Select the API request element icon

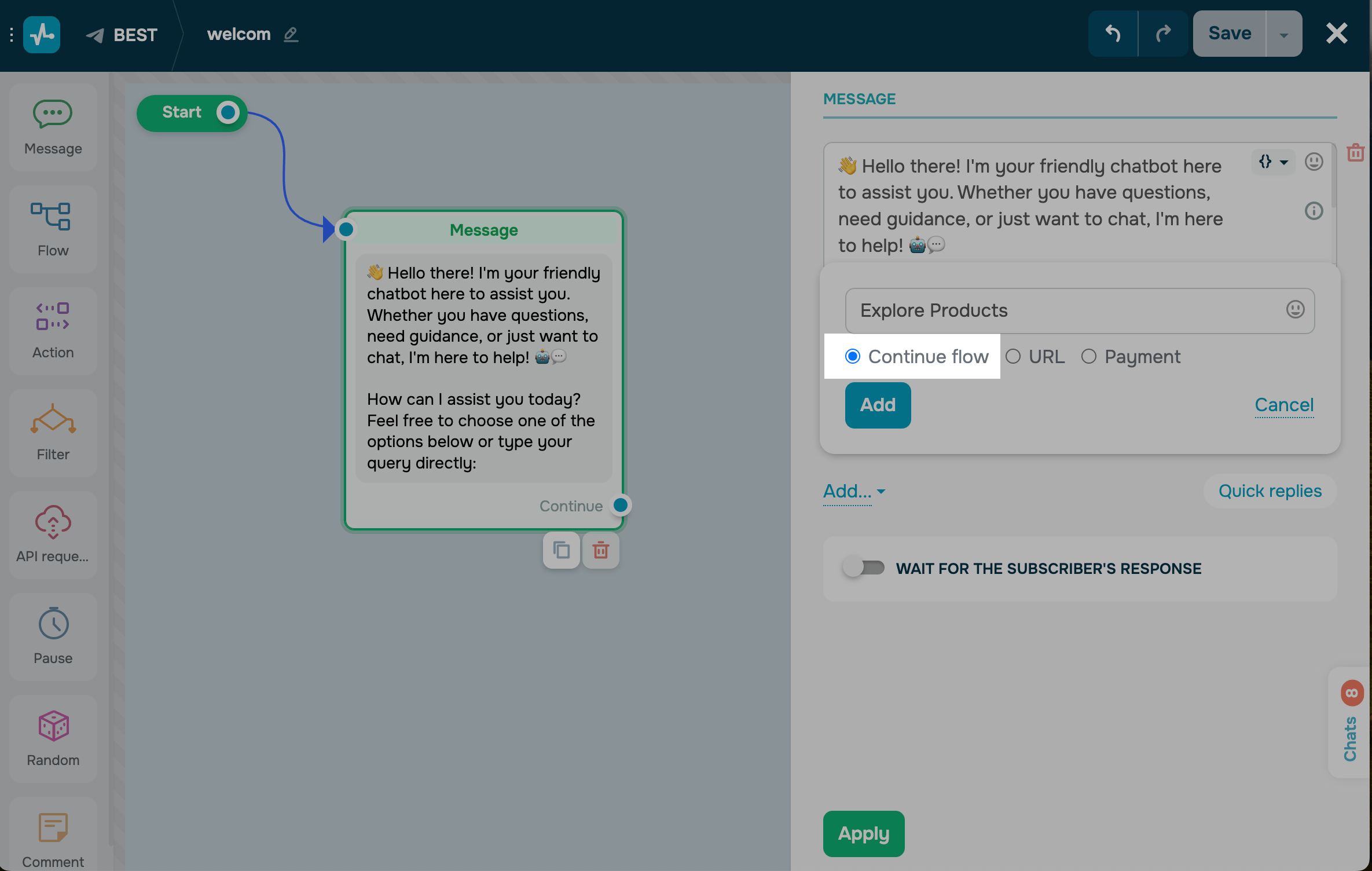(x=53, y=522)
